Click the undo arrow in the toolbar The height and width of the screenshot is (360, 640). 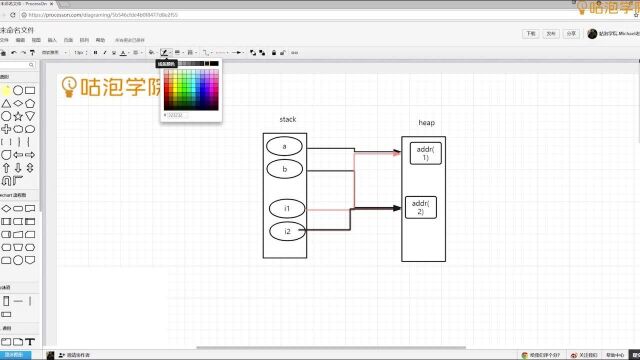pos(13,53)
